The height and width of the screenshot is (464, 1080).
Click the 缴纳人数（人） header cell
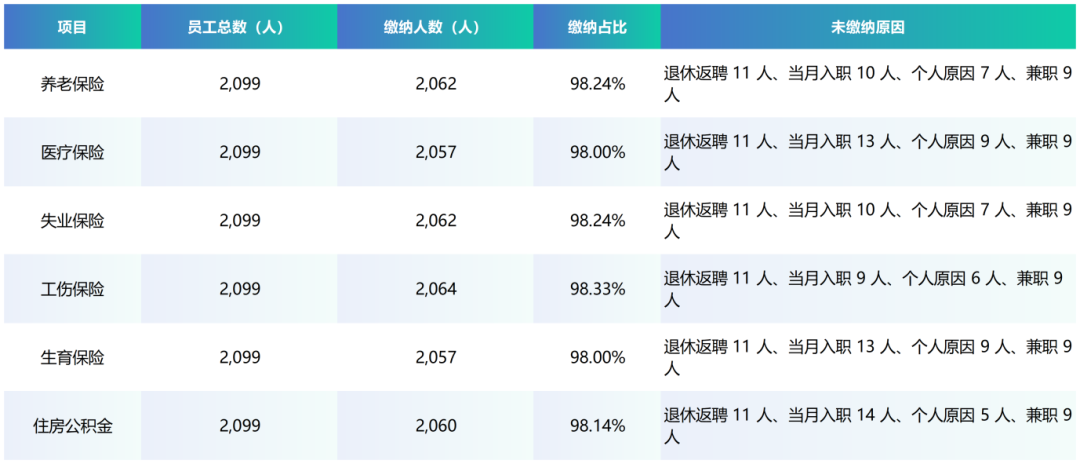click(x=435, y=27)
